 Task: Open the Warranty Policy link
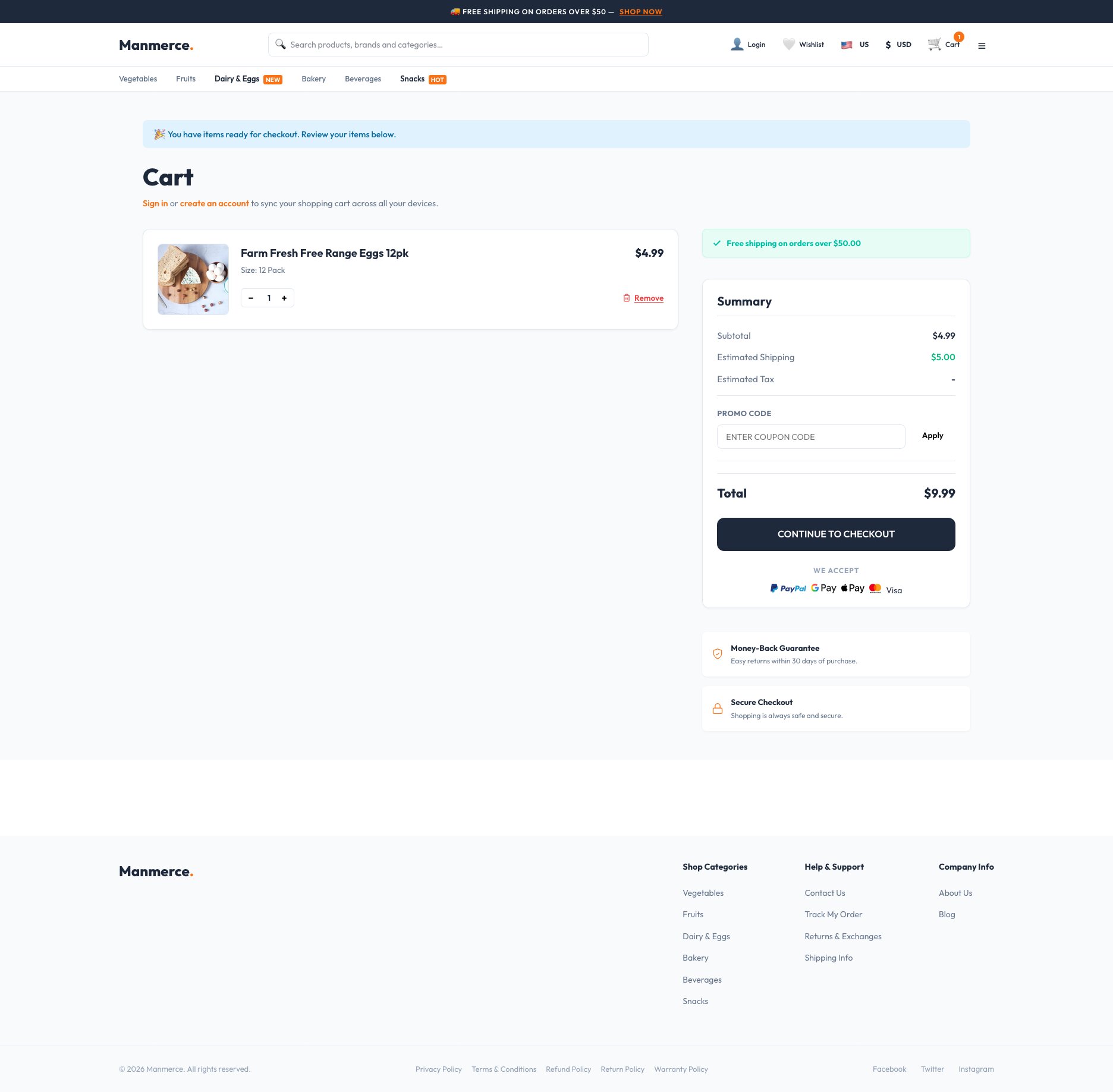tap(681, 1069)
